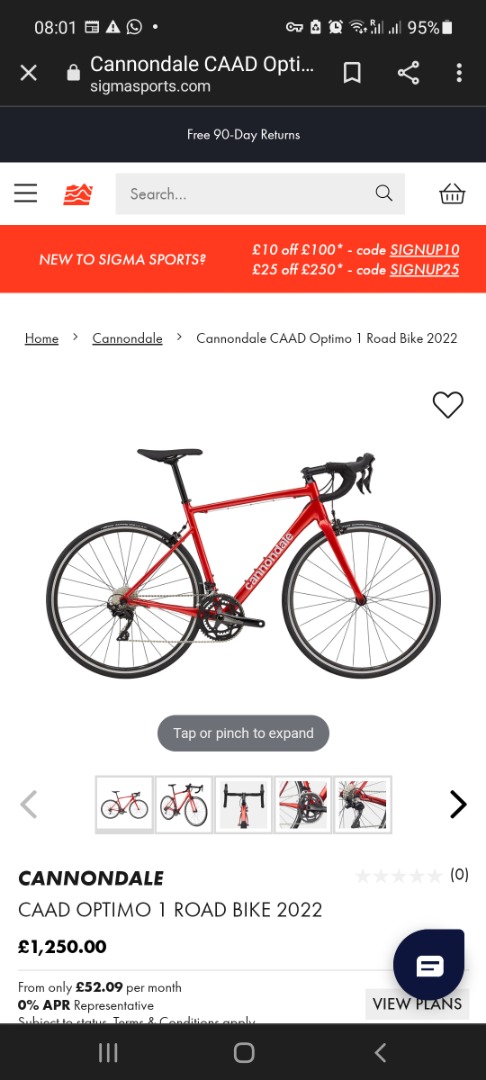Tap View Plans finance button
Image resolution: width=486 pixels, height=1080 pixels.
pos(417,1004)
